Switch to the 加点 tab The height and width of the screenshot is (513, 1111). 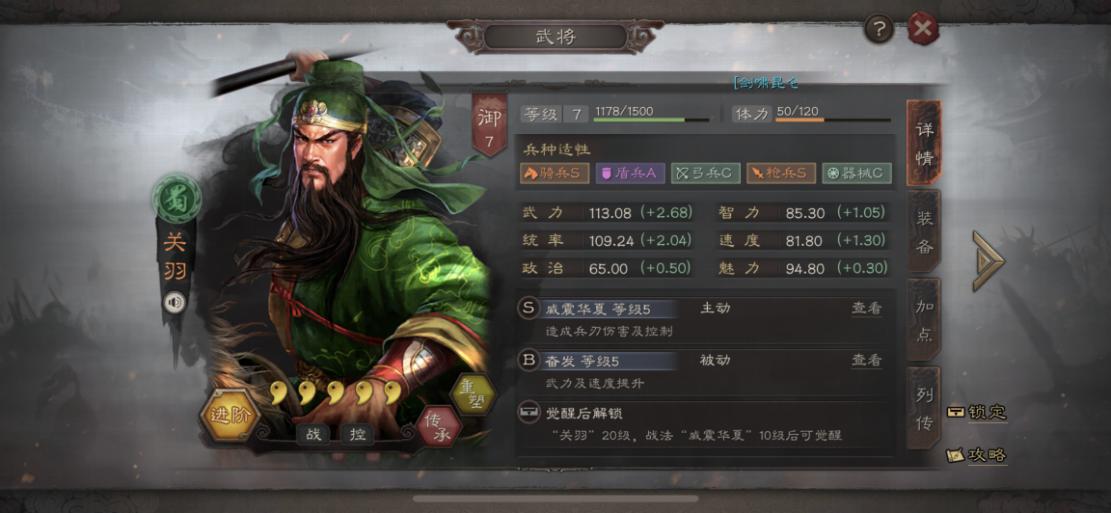click(924, 320)
